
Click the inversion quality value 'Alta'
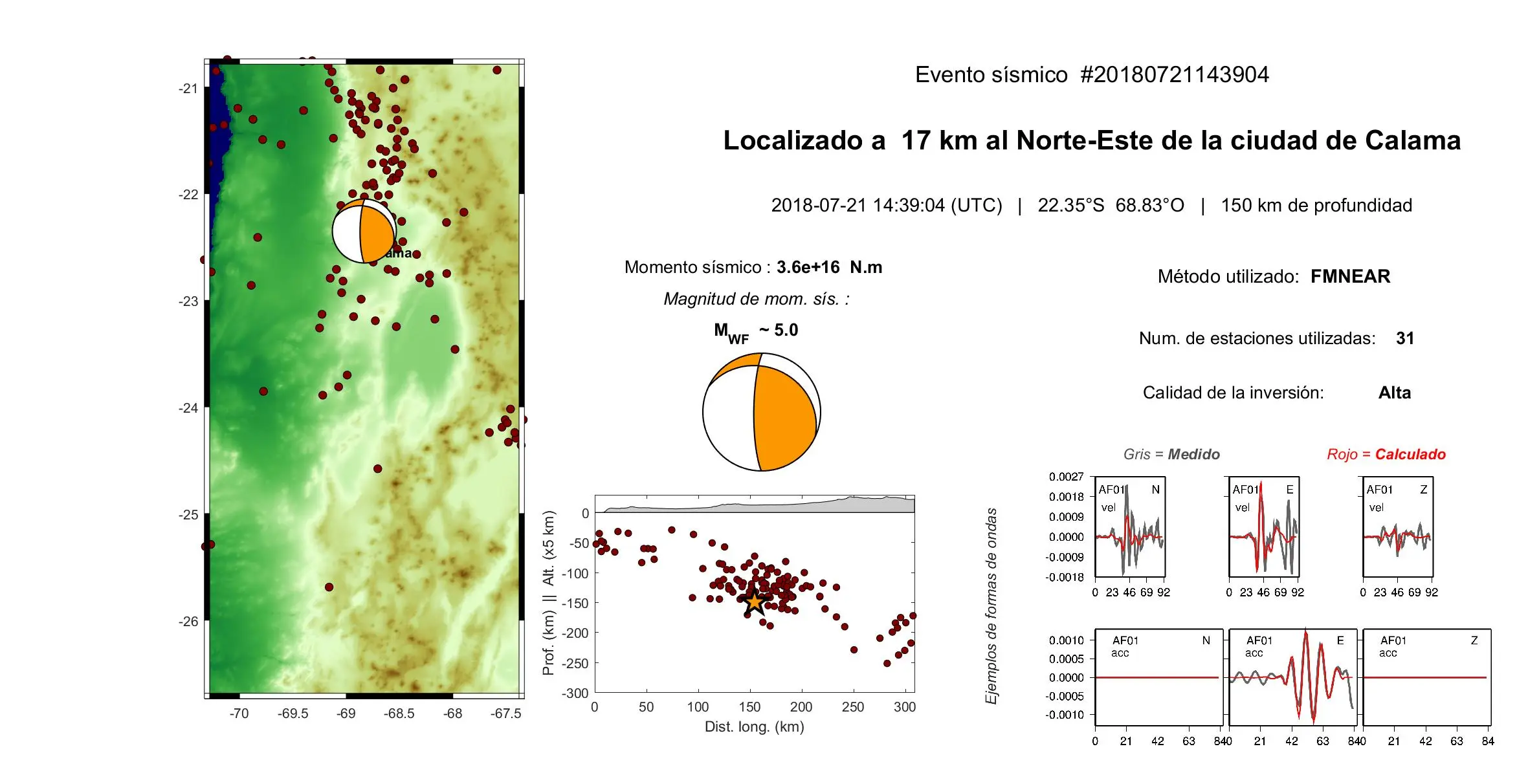[x=1394, y=393]
